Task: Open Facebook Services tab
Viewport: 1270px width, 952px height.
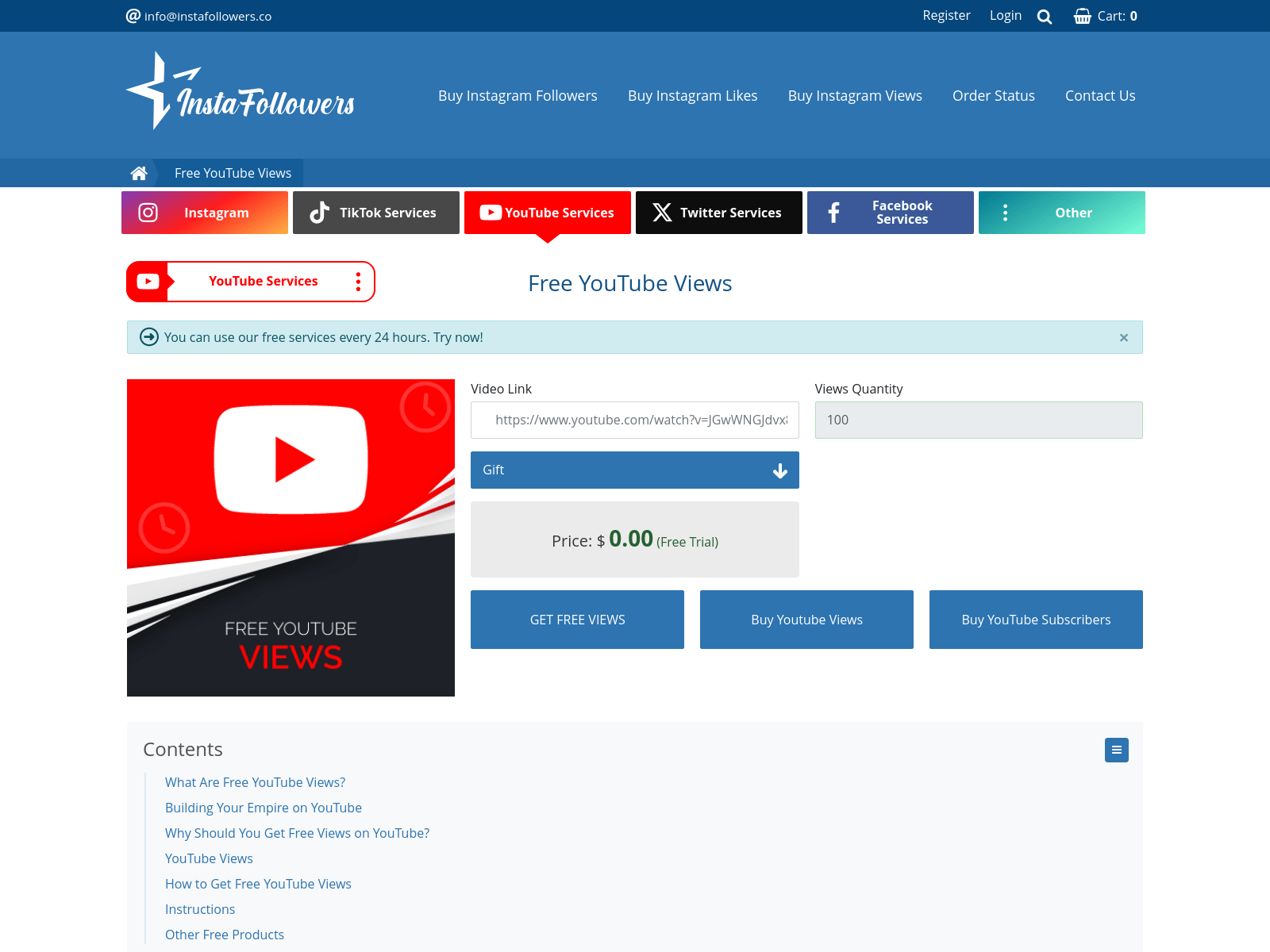Action: [x=891, y=213]
